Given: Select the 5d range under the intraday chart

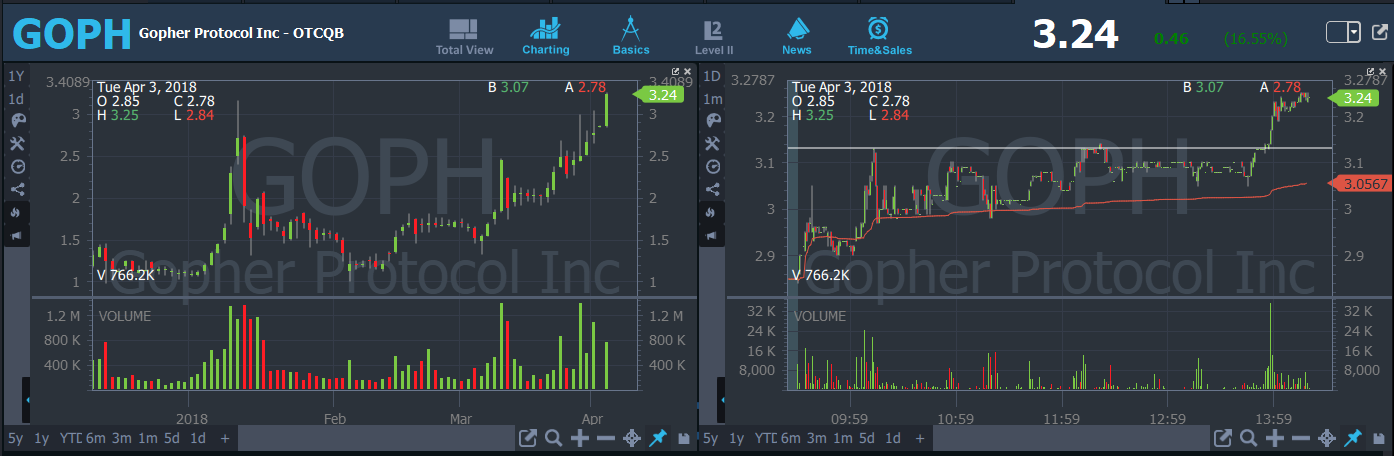Looking at the screenshot, I should point(867,438).
